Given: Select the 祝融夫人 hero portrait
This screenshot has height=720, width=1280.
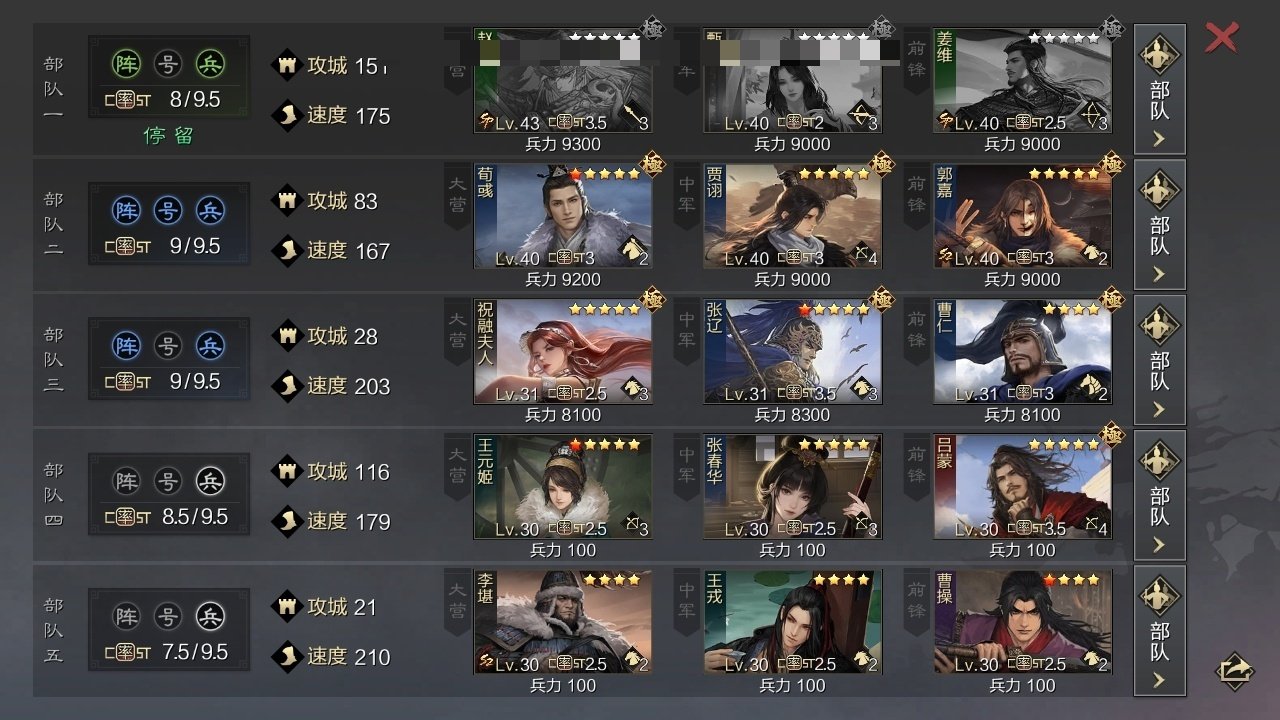Looking at the screenshot, I should pyautogui.click(x=563, y=351).
